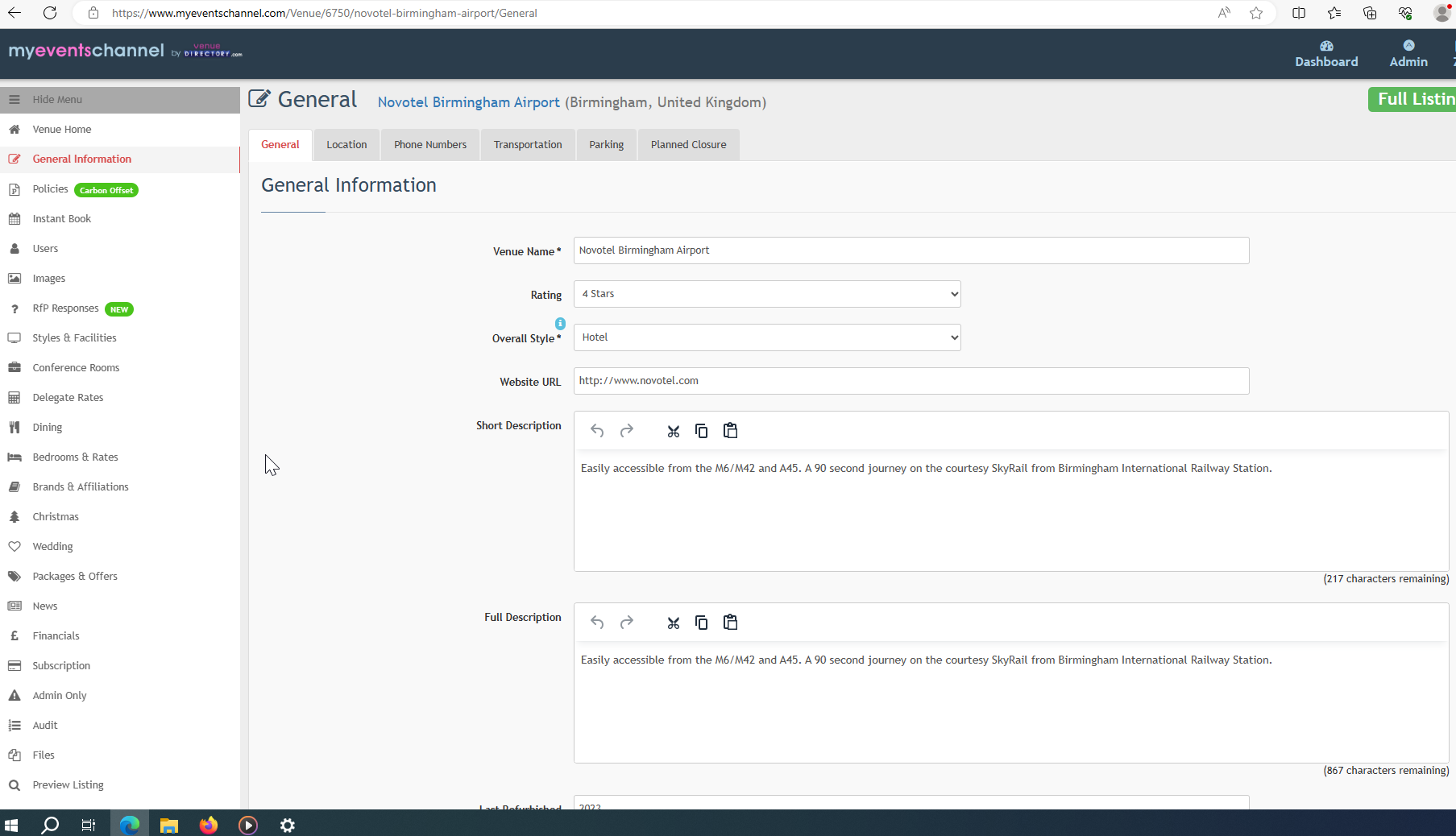Screen dimensions: 1456x836
Task: Switch to the Location tab
Action: [346, 145]
